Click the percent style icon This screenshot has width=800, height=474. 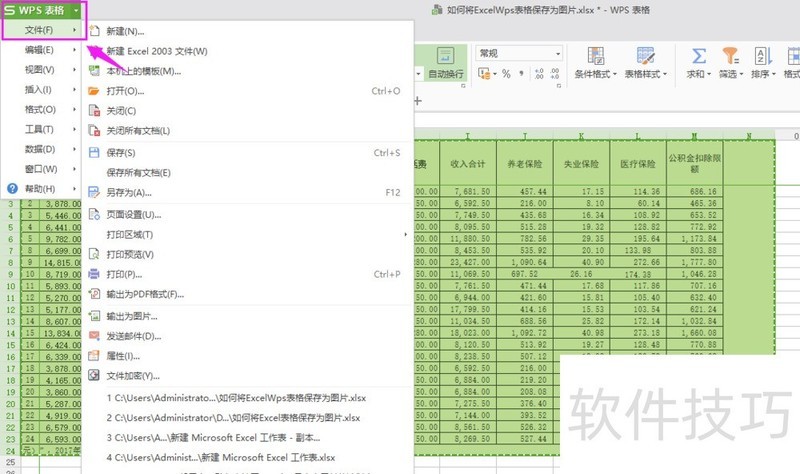pyautogui.click(x=506, y=74)
